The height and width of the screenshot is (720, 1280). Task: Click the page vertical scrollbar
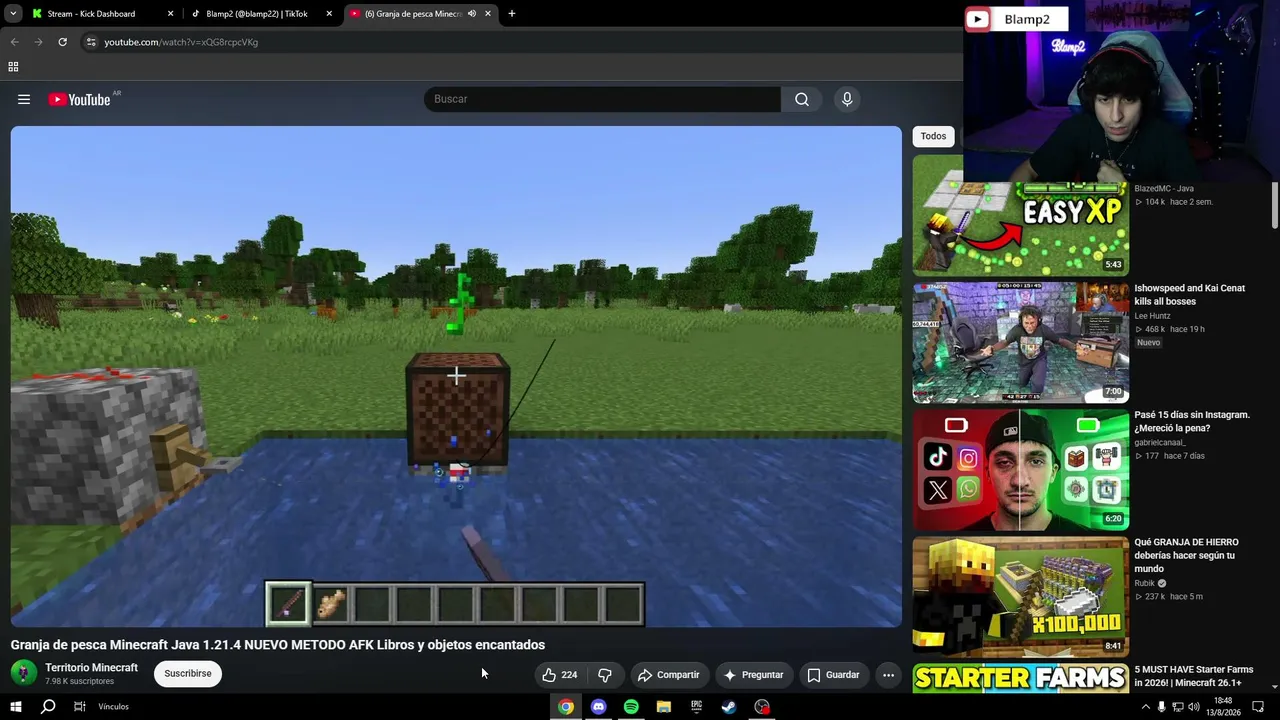(x=1275, y=205)
